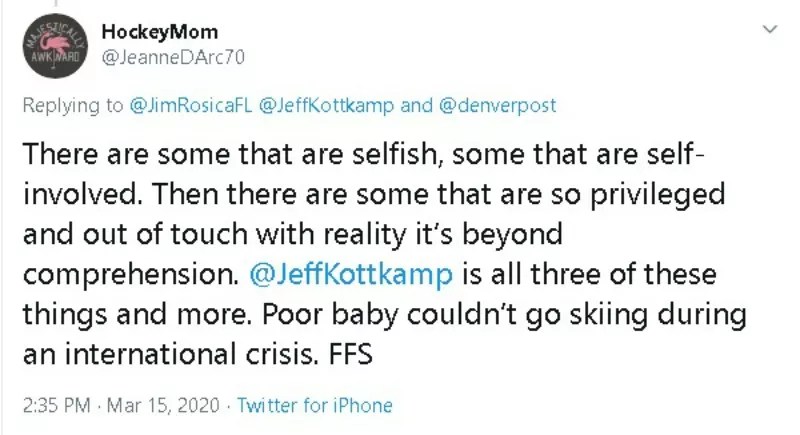Open the @JimRosicaFL profile link
Screen dimensions: 800x435
[190, 107]
